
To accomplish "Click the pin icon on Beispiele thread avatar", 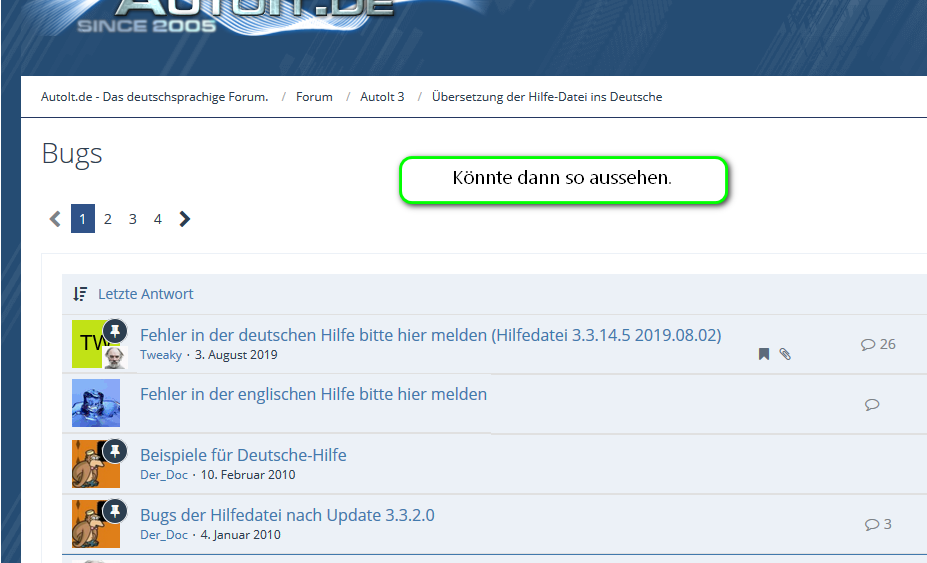I will (115, 451).
